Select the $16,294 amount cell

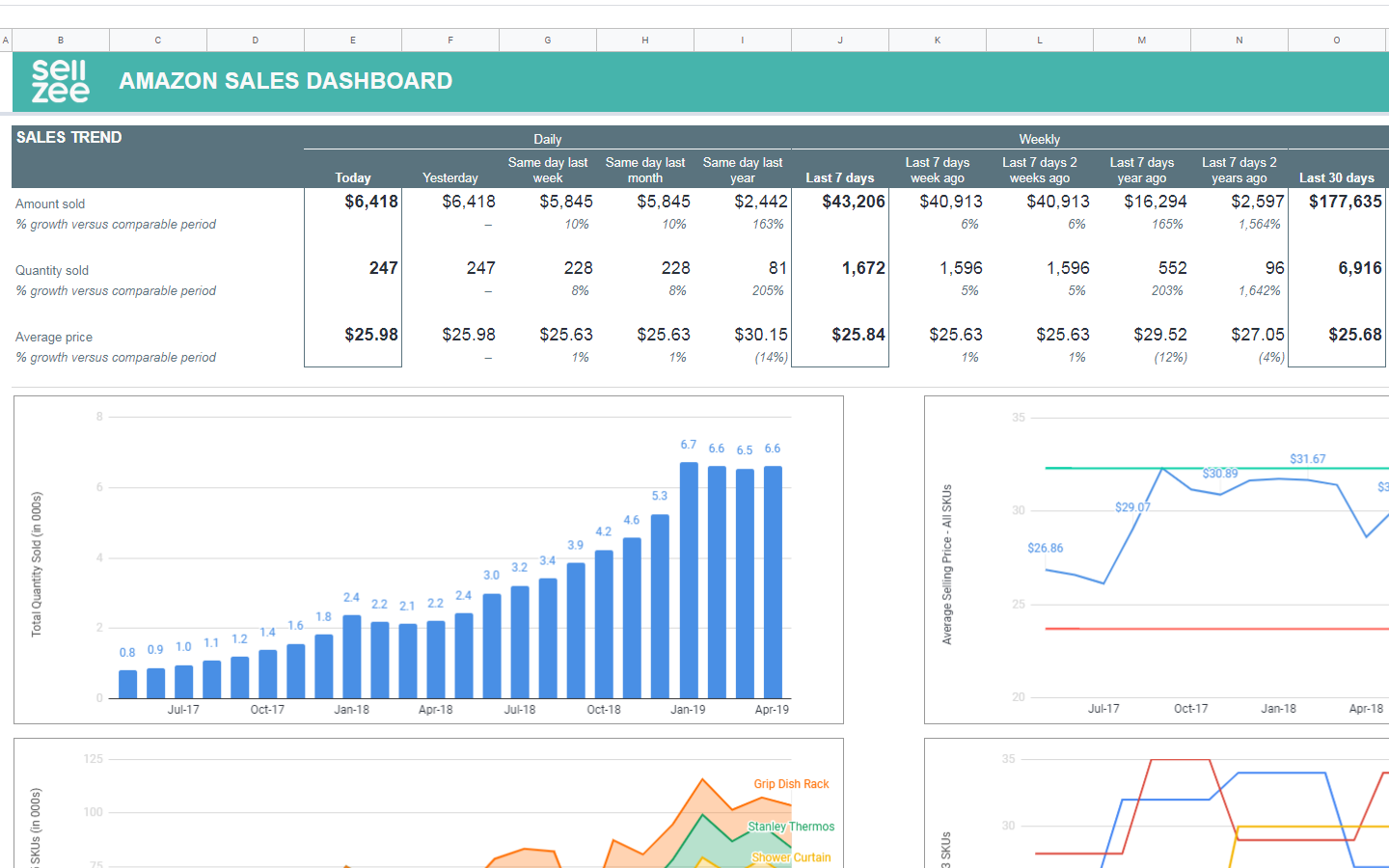[x=1156, y=202]
